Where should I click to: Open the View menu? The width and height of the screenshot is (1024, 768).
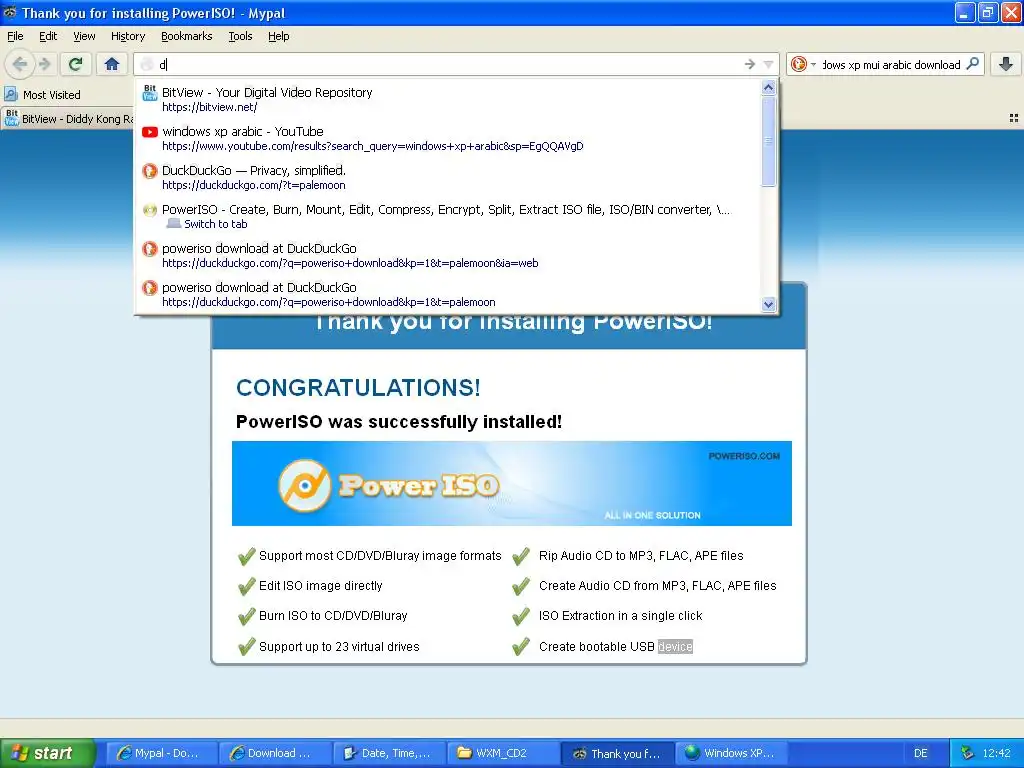84,36
